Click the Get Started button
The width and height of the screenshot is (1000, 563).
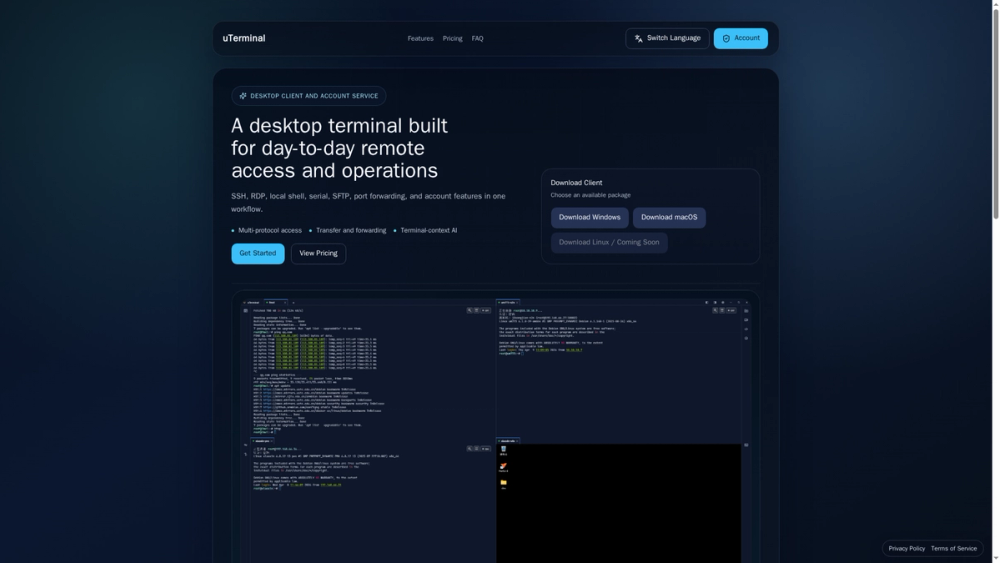pyautogui.click(x=258, y=253)
